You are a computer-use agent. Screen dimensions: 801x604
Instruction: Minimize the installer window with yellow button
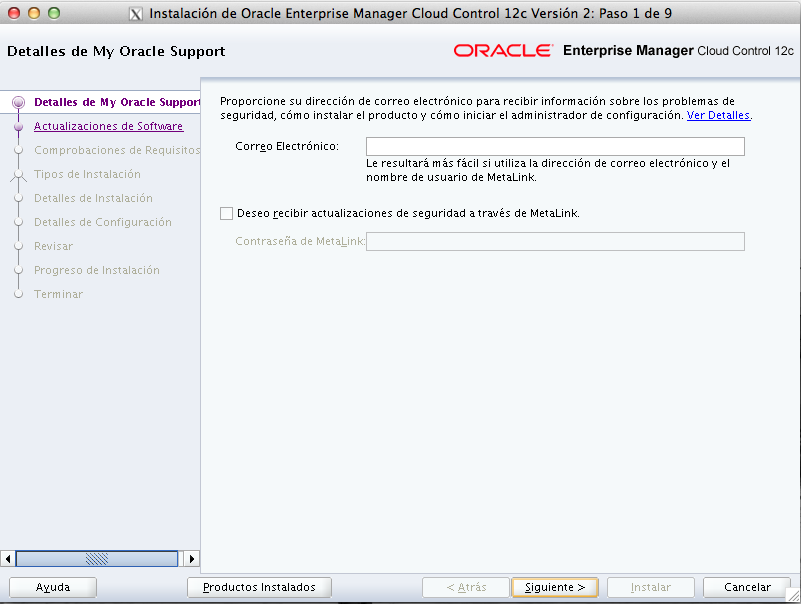point(33,14)
